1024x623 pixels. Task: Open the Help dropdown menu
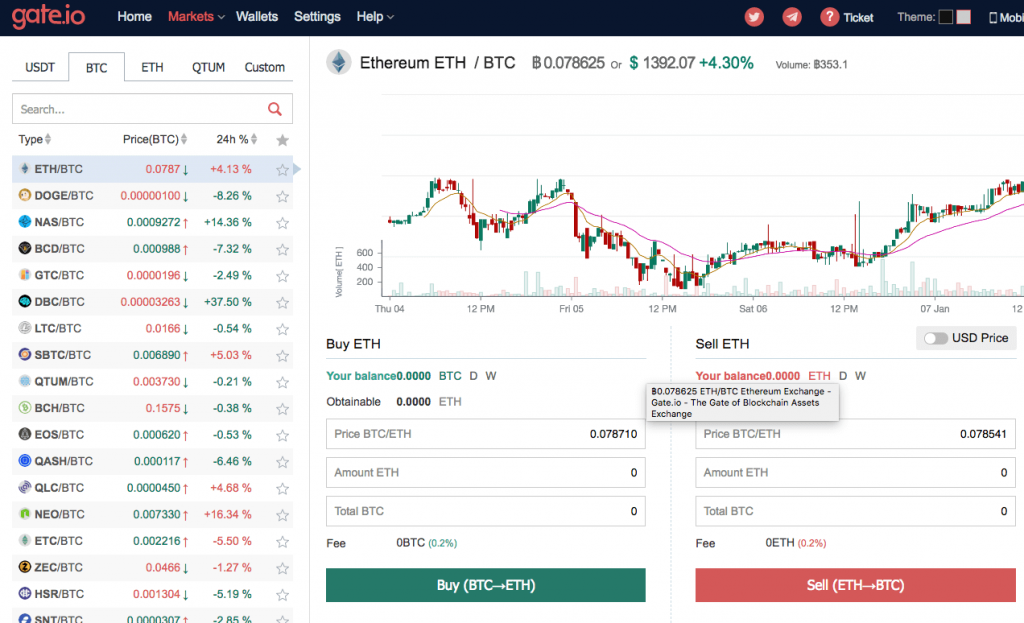pos(375,17)
